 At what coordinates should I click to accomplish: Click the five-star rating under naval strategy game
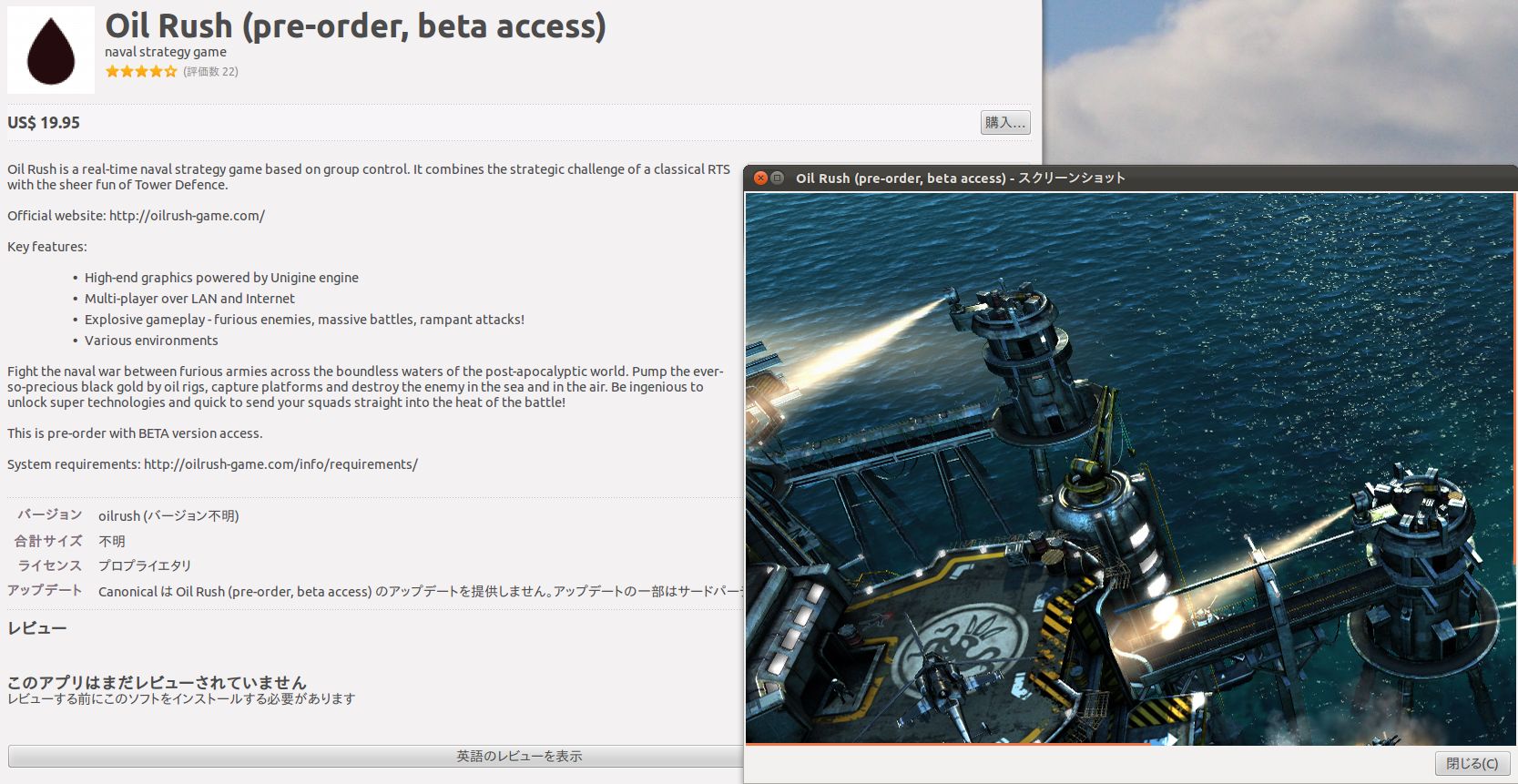click(141, 71)
